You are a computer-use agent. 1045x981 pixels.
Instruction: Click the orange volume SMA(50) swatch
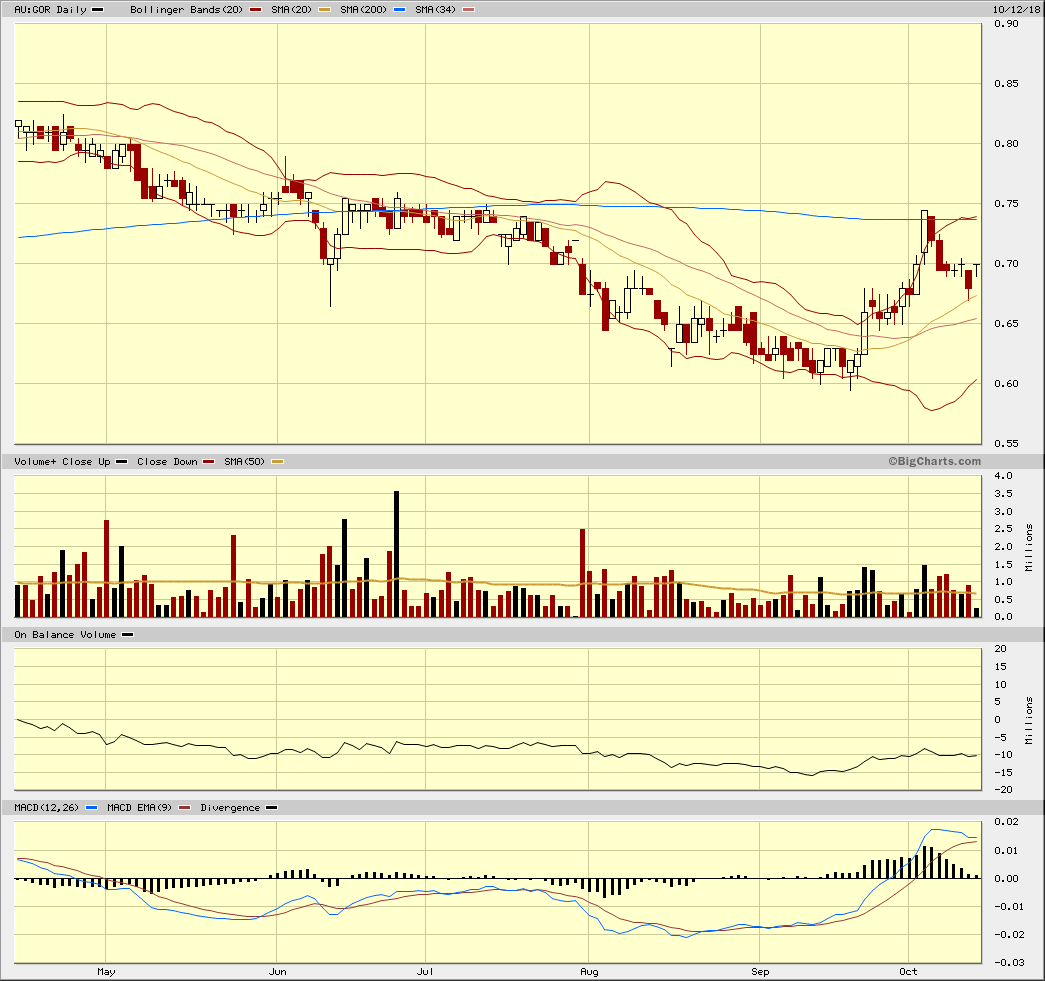277,462
